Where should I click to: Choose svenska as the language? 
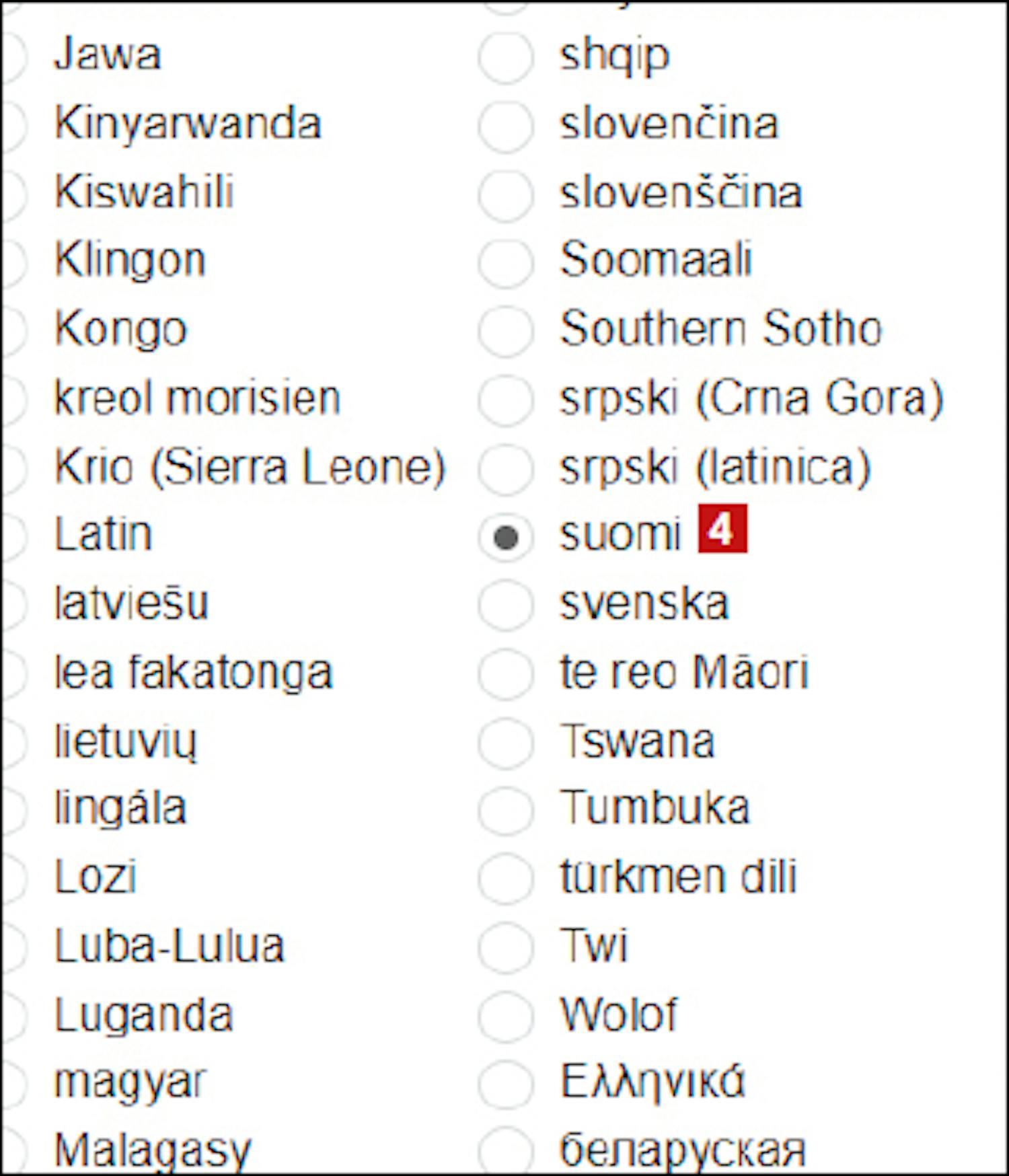click(506, 604)
